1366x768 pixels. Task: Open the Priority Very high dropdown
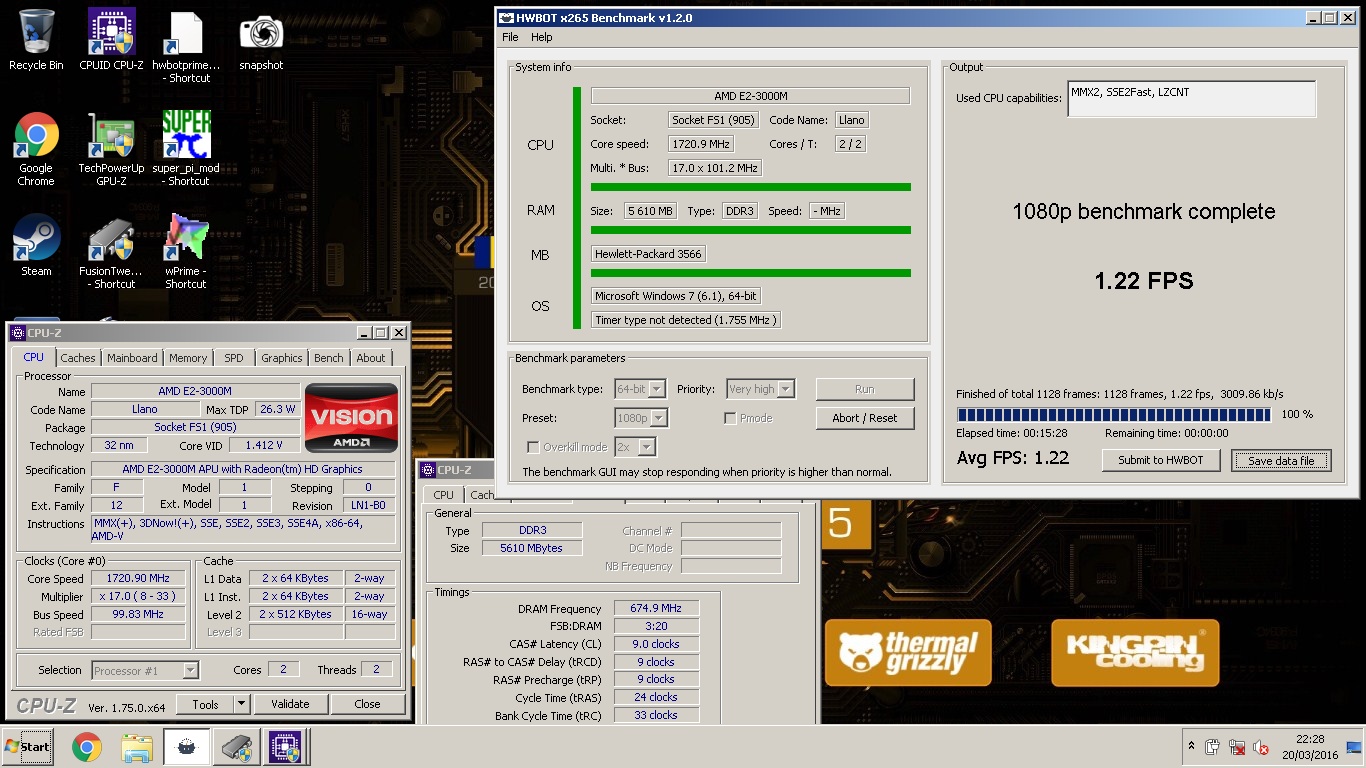coord(760,389)
